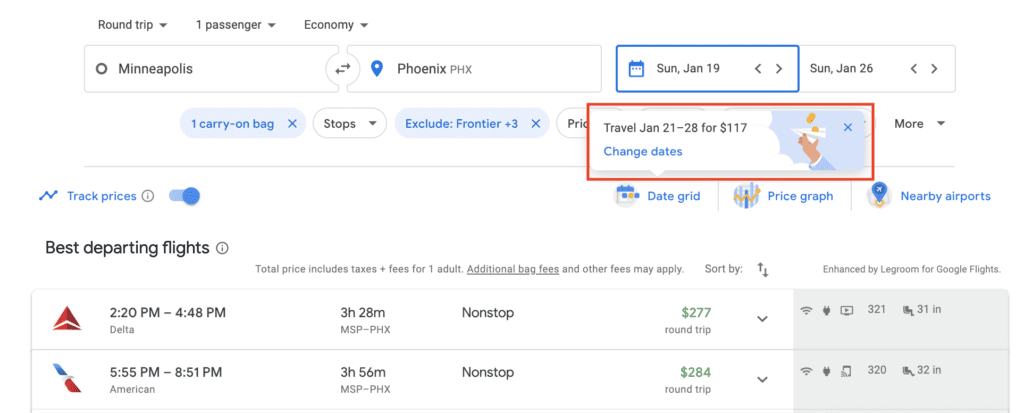Dismiss the Travel Jan 21–28 suggestion popup
This screenshot has width=1024, height=413.
pos(848,128)
